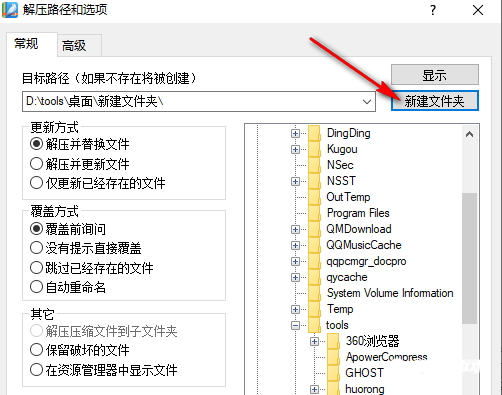
Task: Expand the DingDing tree node
Action: pyautogui.click(x=295, y=133)
